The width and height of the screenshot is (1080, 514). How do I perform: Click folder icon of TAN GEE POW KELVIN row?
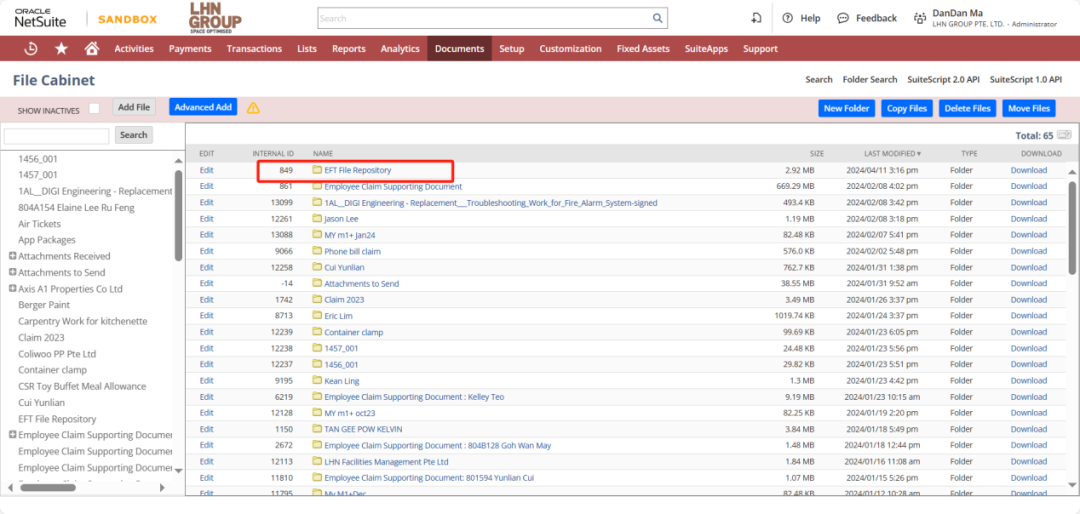pos(318,429)
